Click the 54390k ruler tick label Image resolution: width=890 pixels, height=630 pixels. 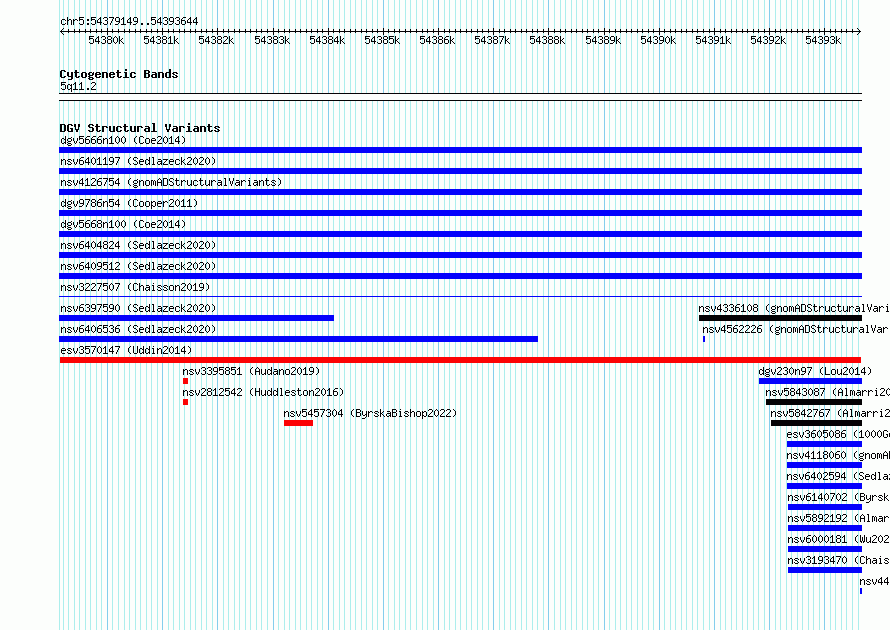(x=658, y=40)
